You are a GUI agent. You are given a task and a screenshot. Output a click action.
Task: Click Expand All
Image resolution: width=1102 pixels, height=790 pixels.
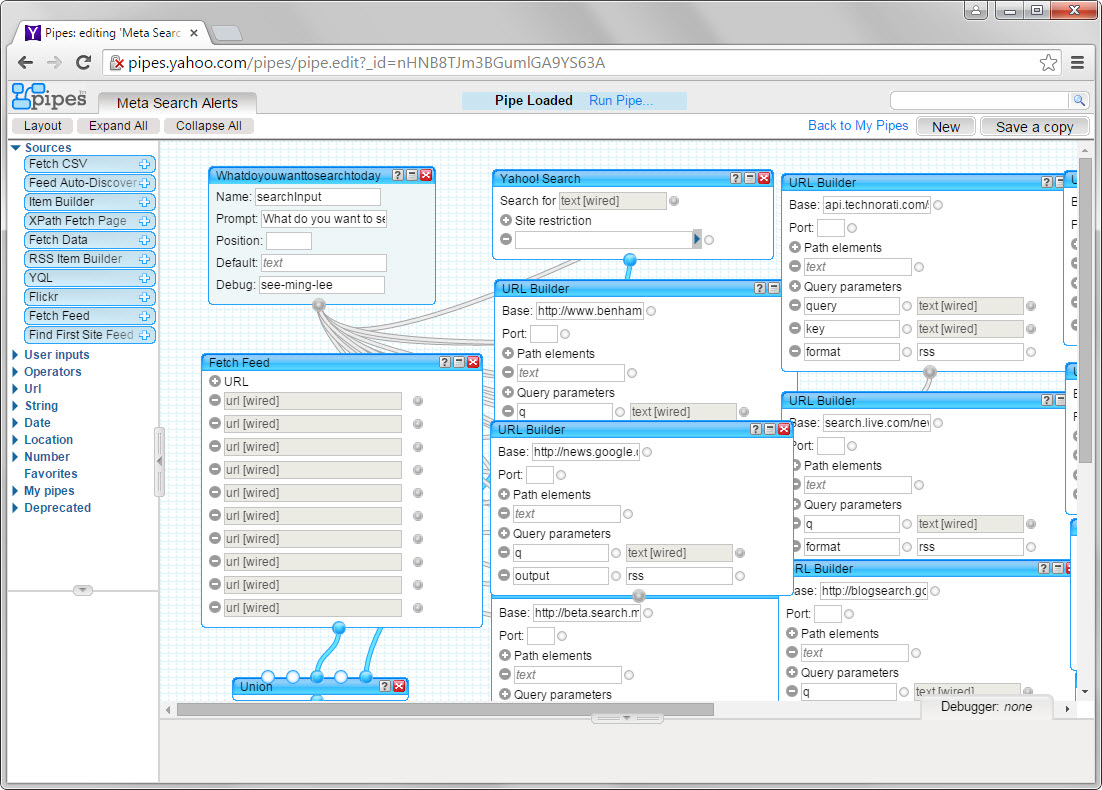tap(118, 126)
